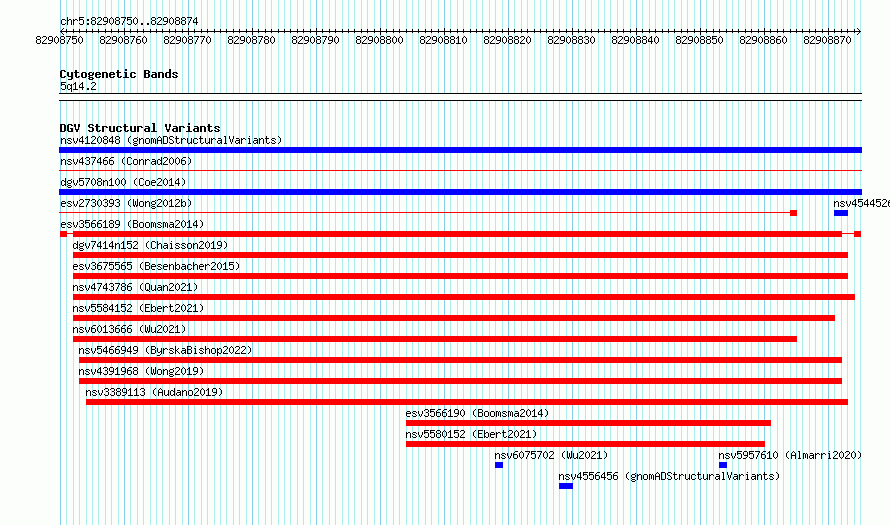Click the red bar of variant nsv4391968
Viewport: 890px width, 525px height.
460,381
